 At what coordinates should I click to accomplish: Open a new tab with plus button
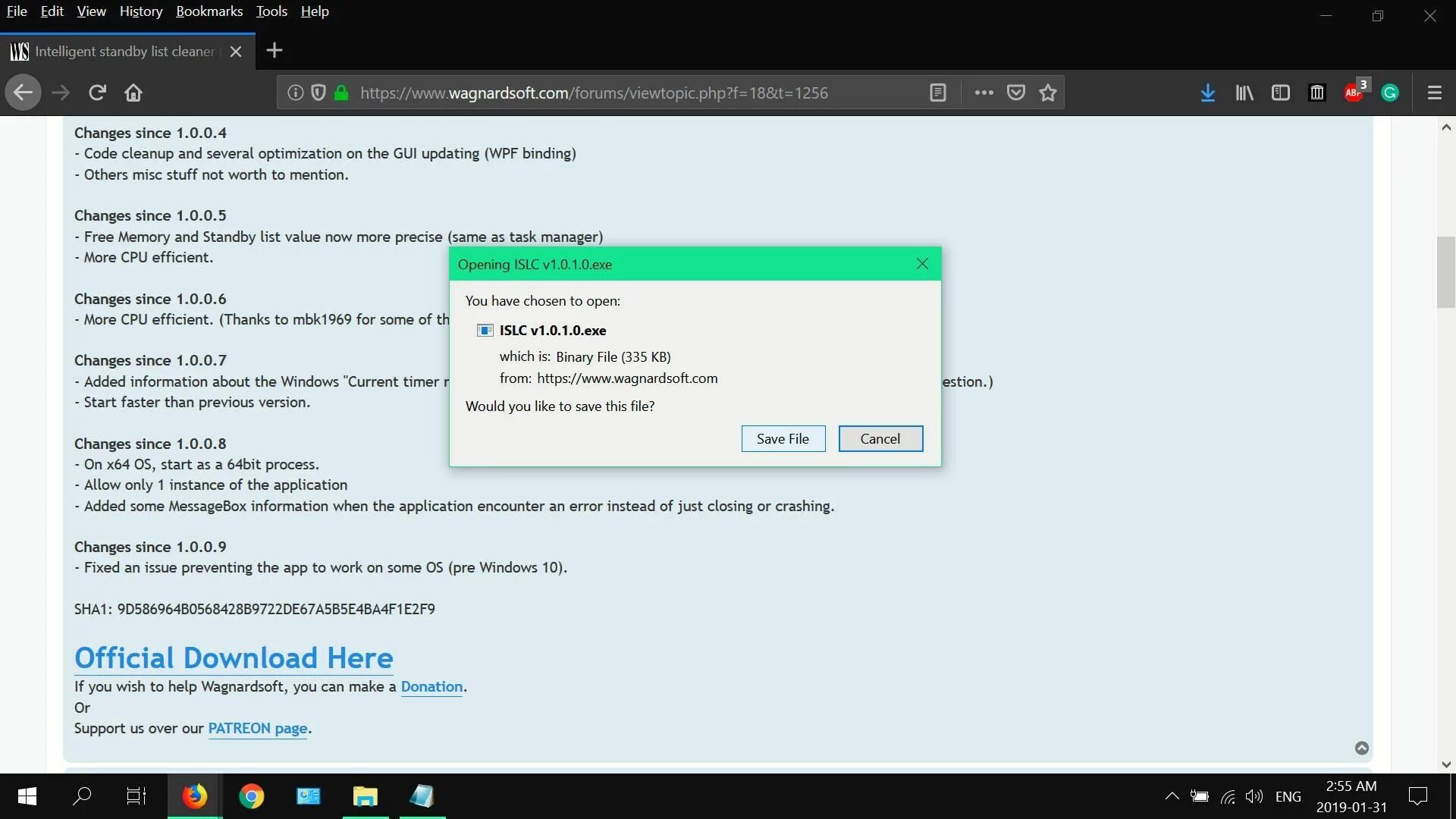[x=275, y=51]
